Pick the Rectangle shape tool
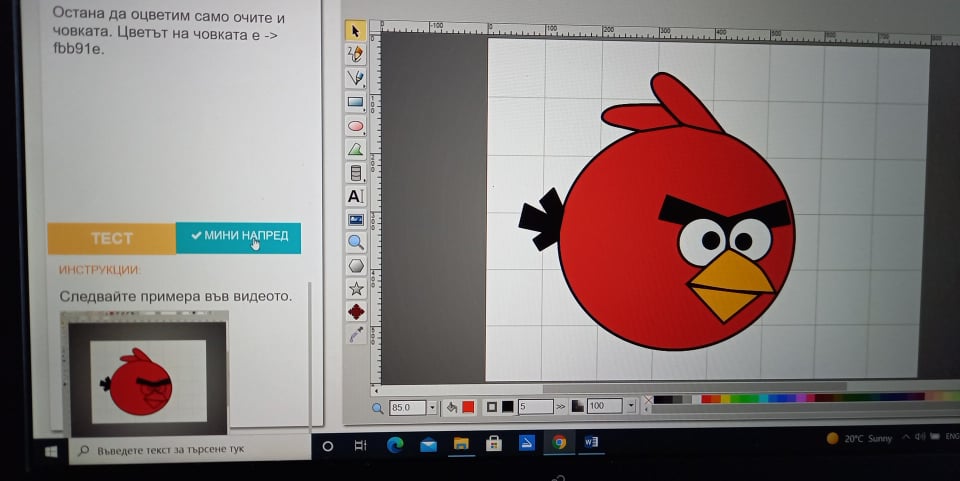This screenshot has width=960, height=481. click(355, 101)
